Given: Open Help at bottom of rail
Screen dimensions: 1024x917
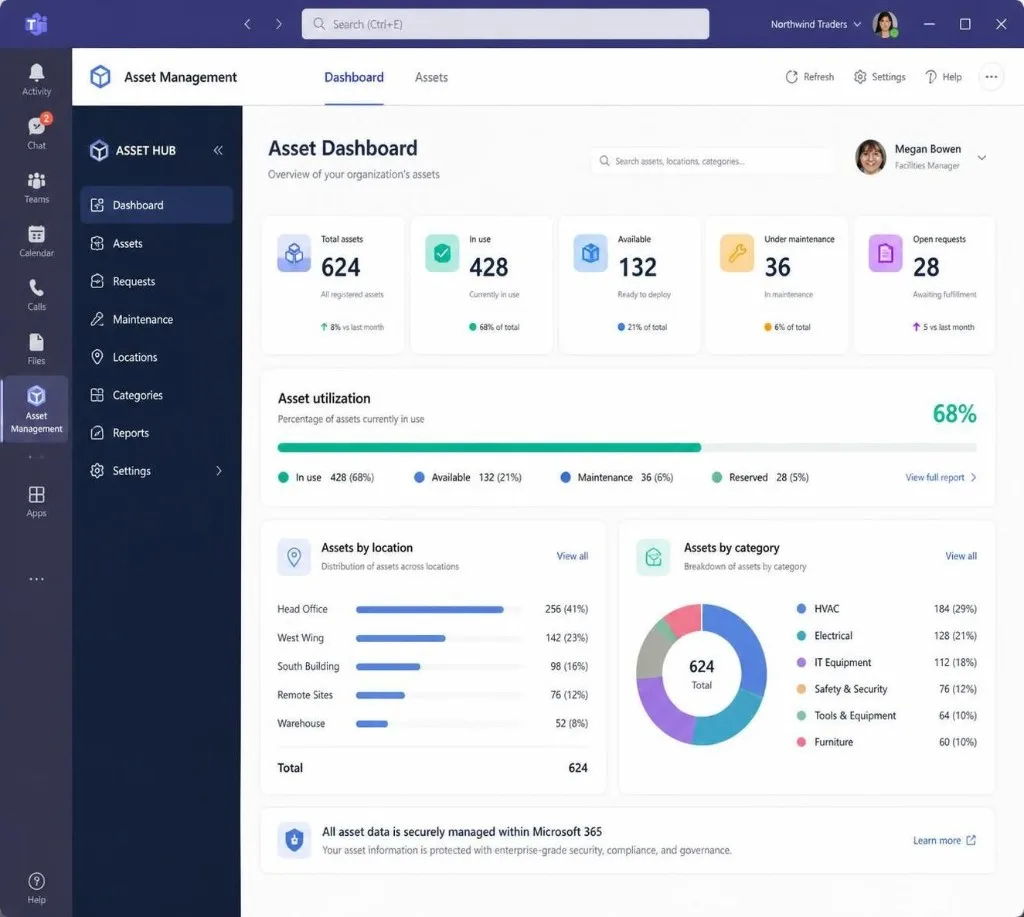Looking at the screenshot, I should (x=36, y=888).
